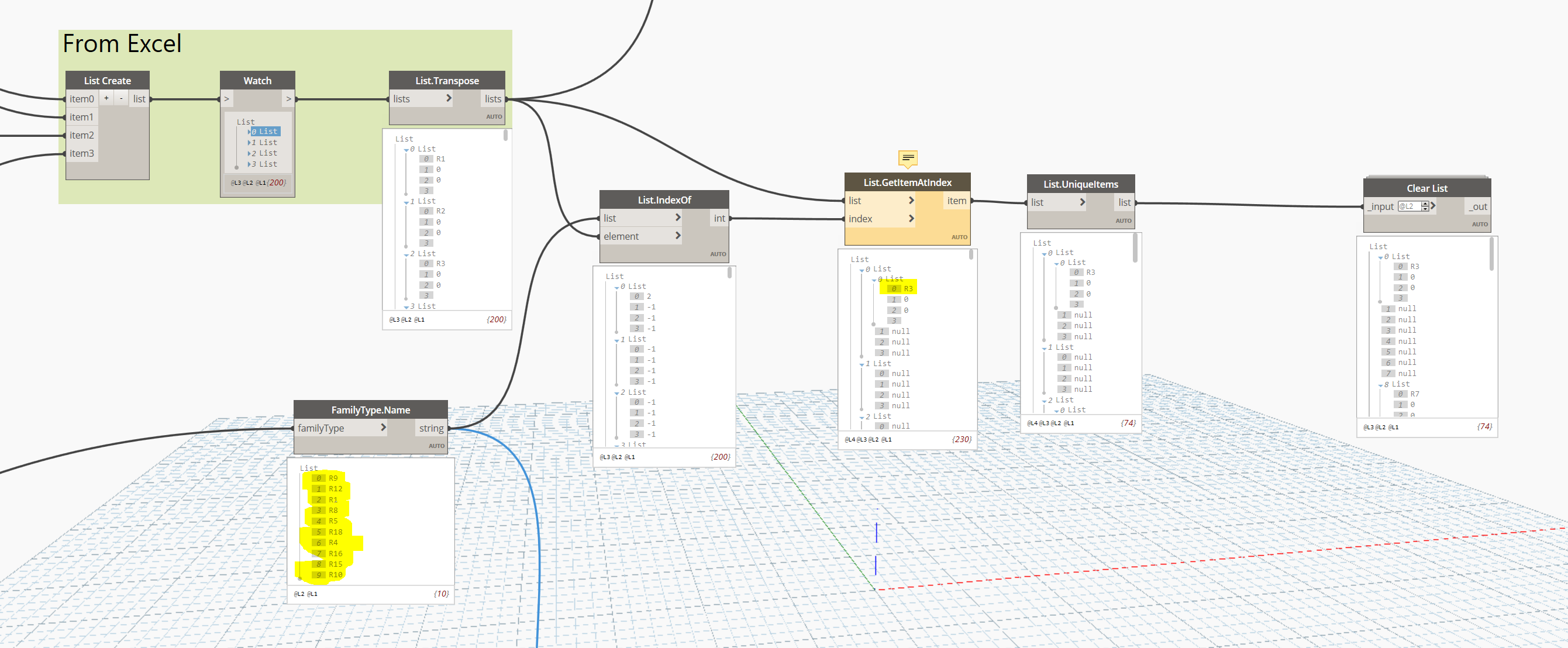Click the Watch node's left input arrow
Screen dimensions: 1568x648
[226, 99]
